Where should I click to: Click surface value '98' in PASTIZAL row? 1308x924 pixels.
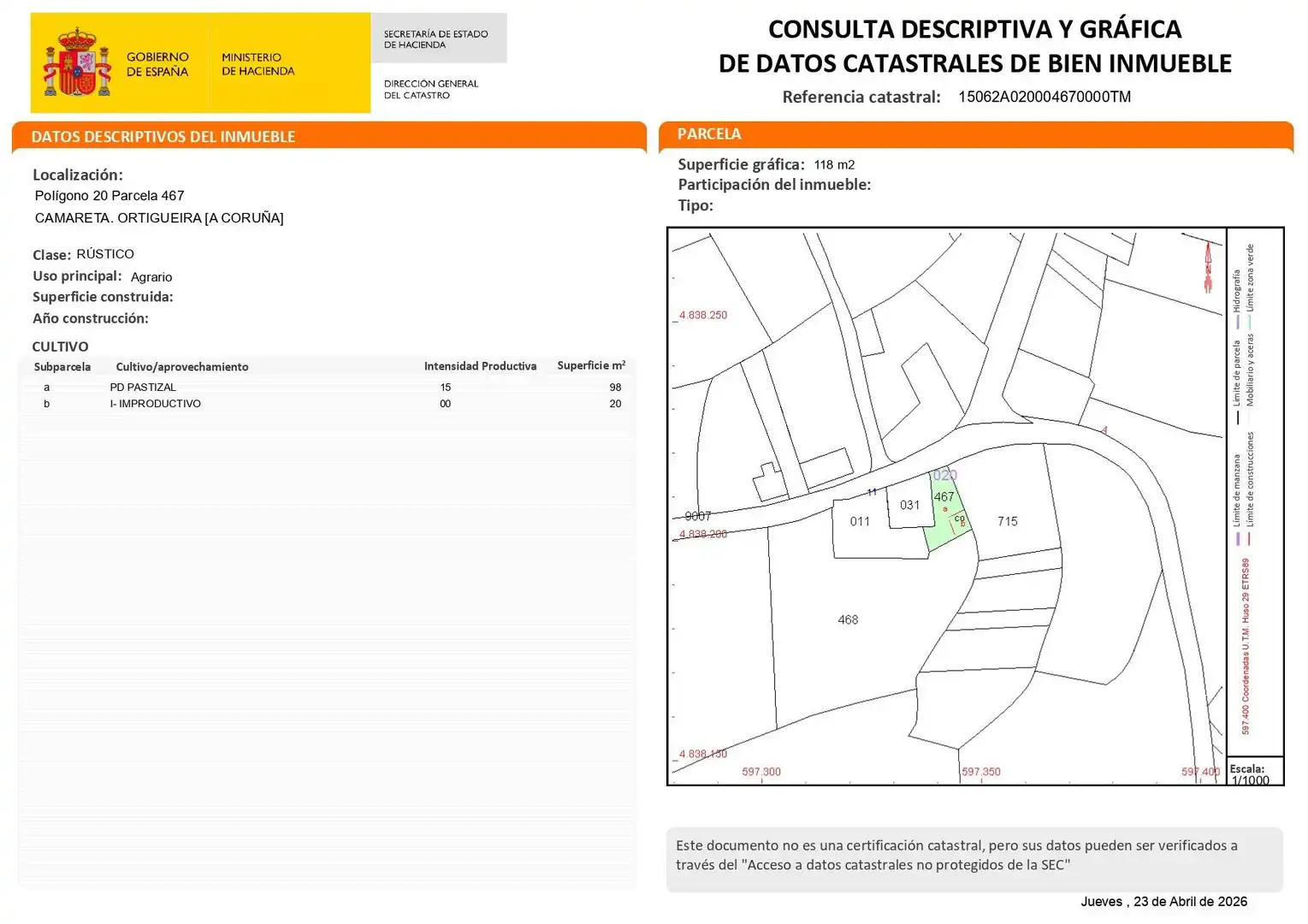[x=615, y=388]
